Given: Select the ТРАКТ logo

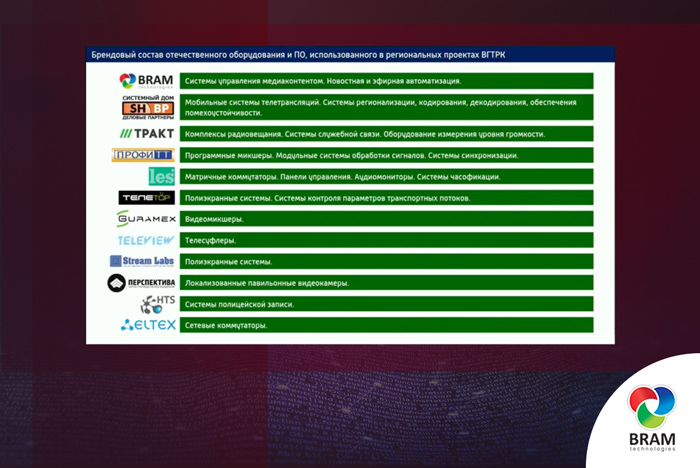Looking at the screenshot, I should pyautogui.click(x=147, y=134).
